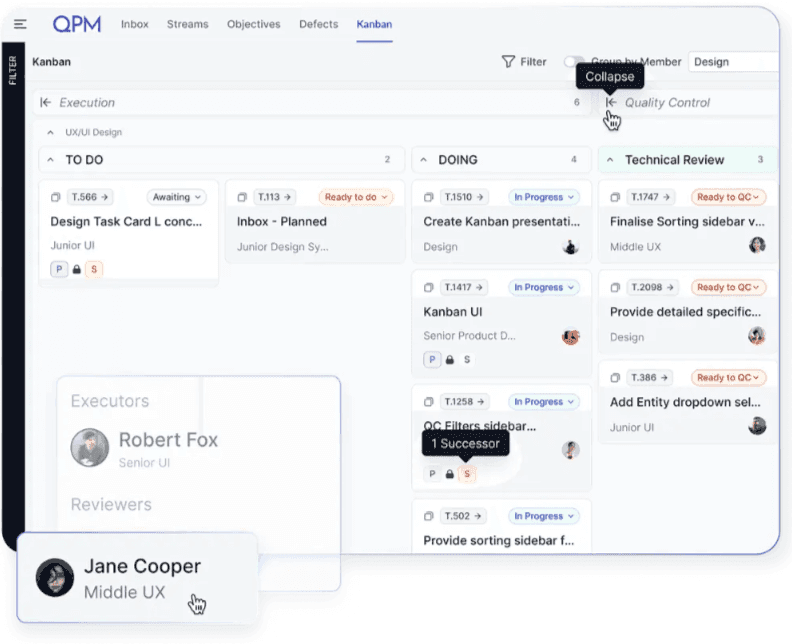Select reviewer Jane Cooper card
Image resolution: width=792 pixels, height=644 pixels.
coord(137,577)
